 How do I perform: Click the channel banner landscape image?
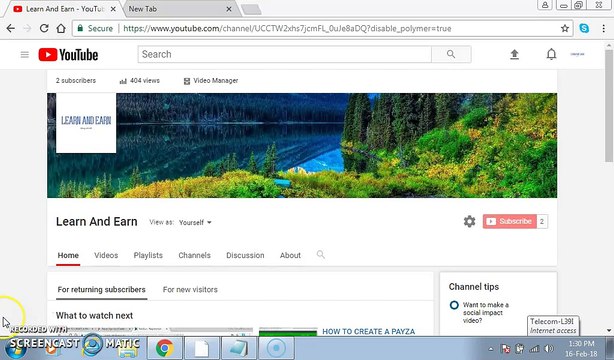[302, 145]
